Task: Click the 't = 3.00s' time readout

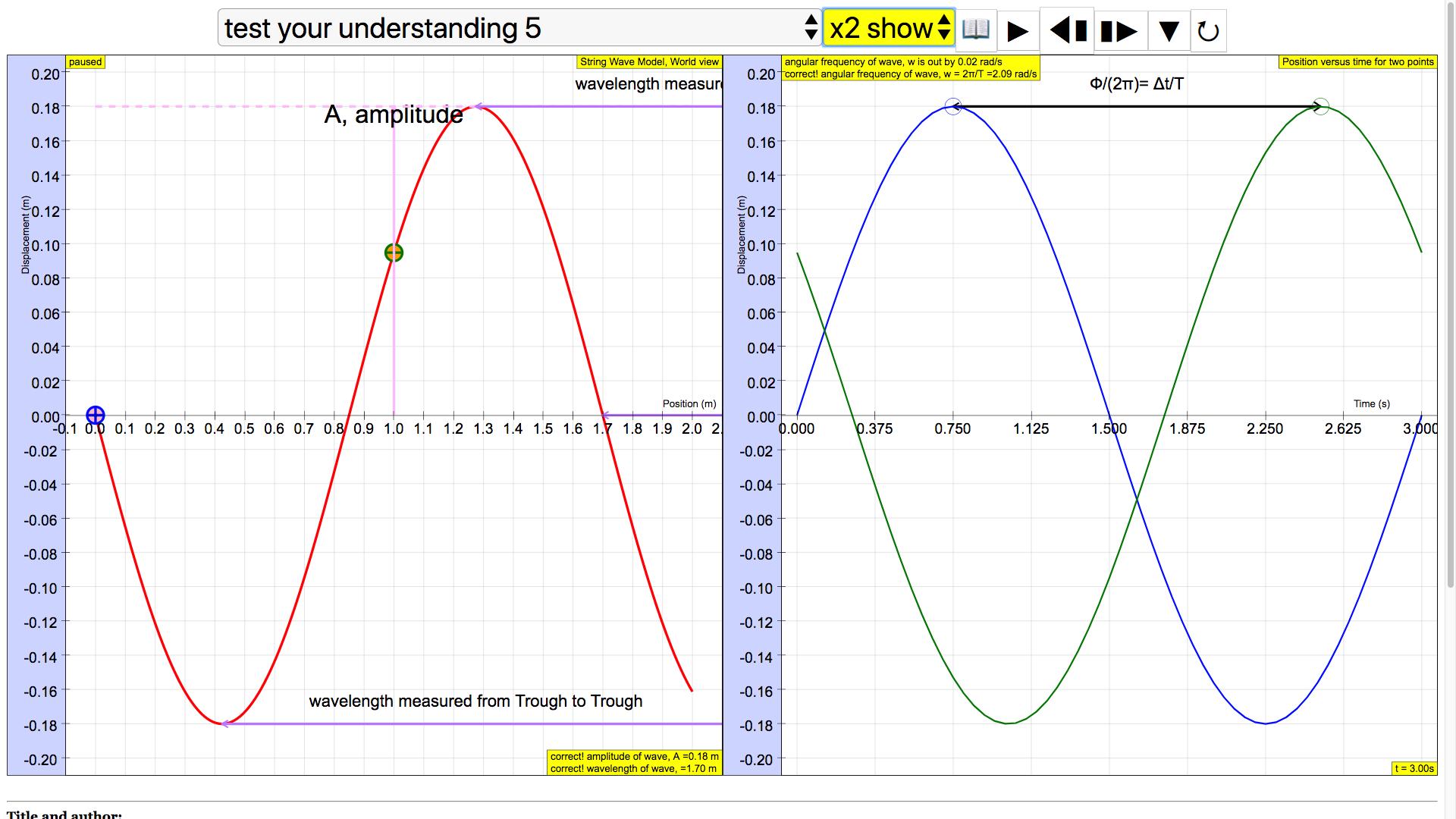Action: pos(1414,768)
